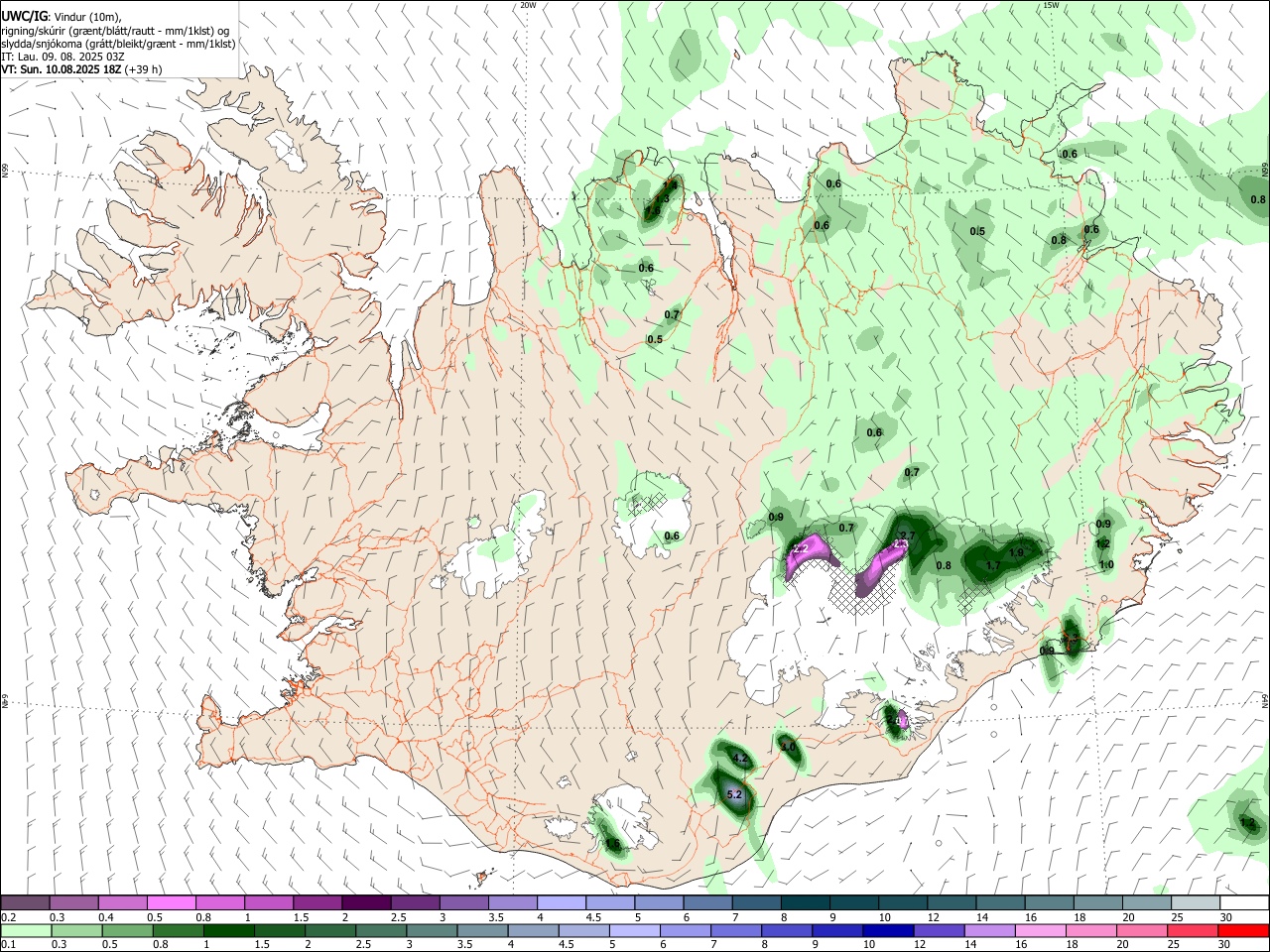
Task: Select bright pink top-row swatch between 0.5 and 0.8
Action: (171, 902)
